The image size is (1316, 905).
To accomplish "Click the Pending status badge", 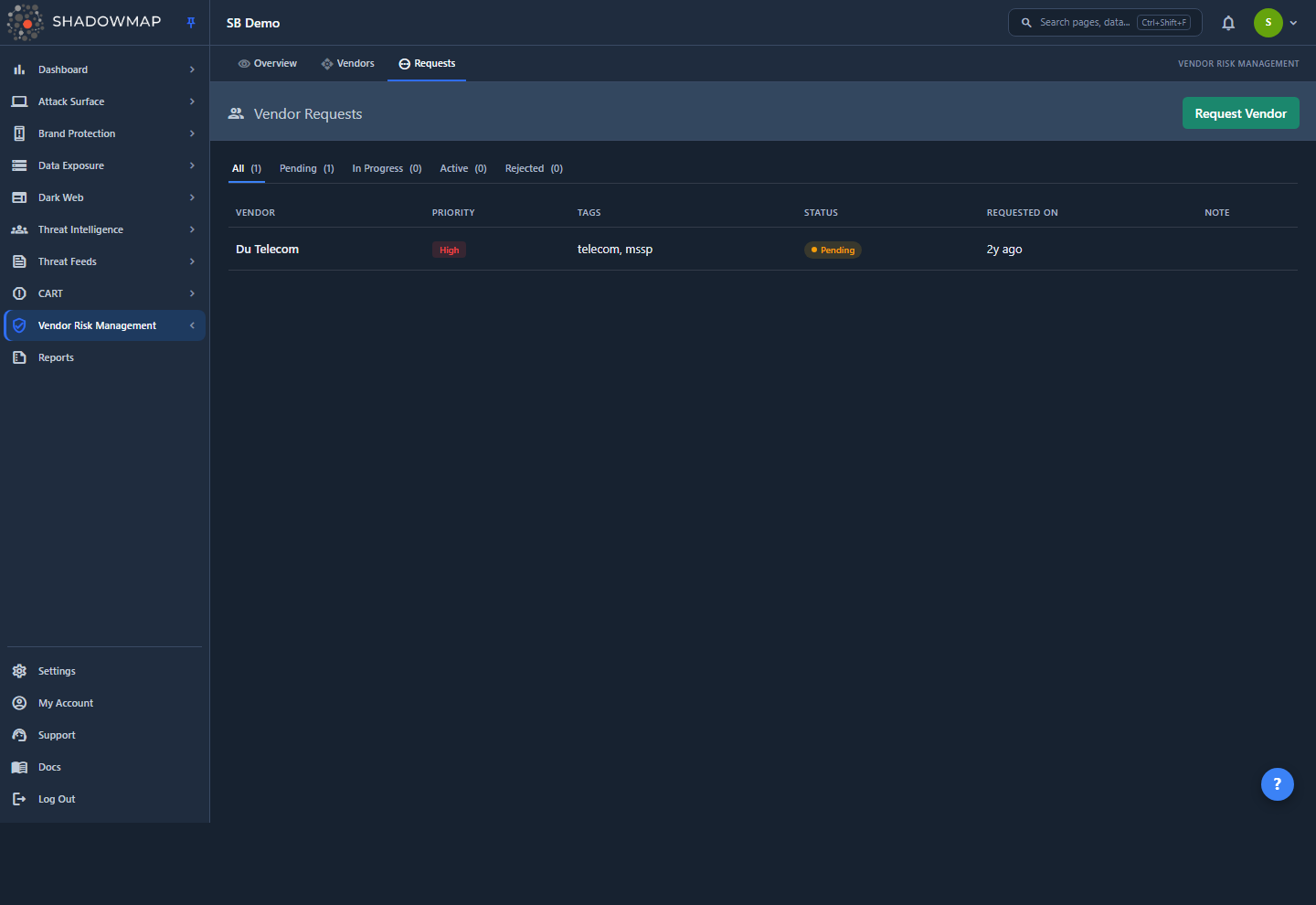I will [833, 250].
